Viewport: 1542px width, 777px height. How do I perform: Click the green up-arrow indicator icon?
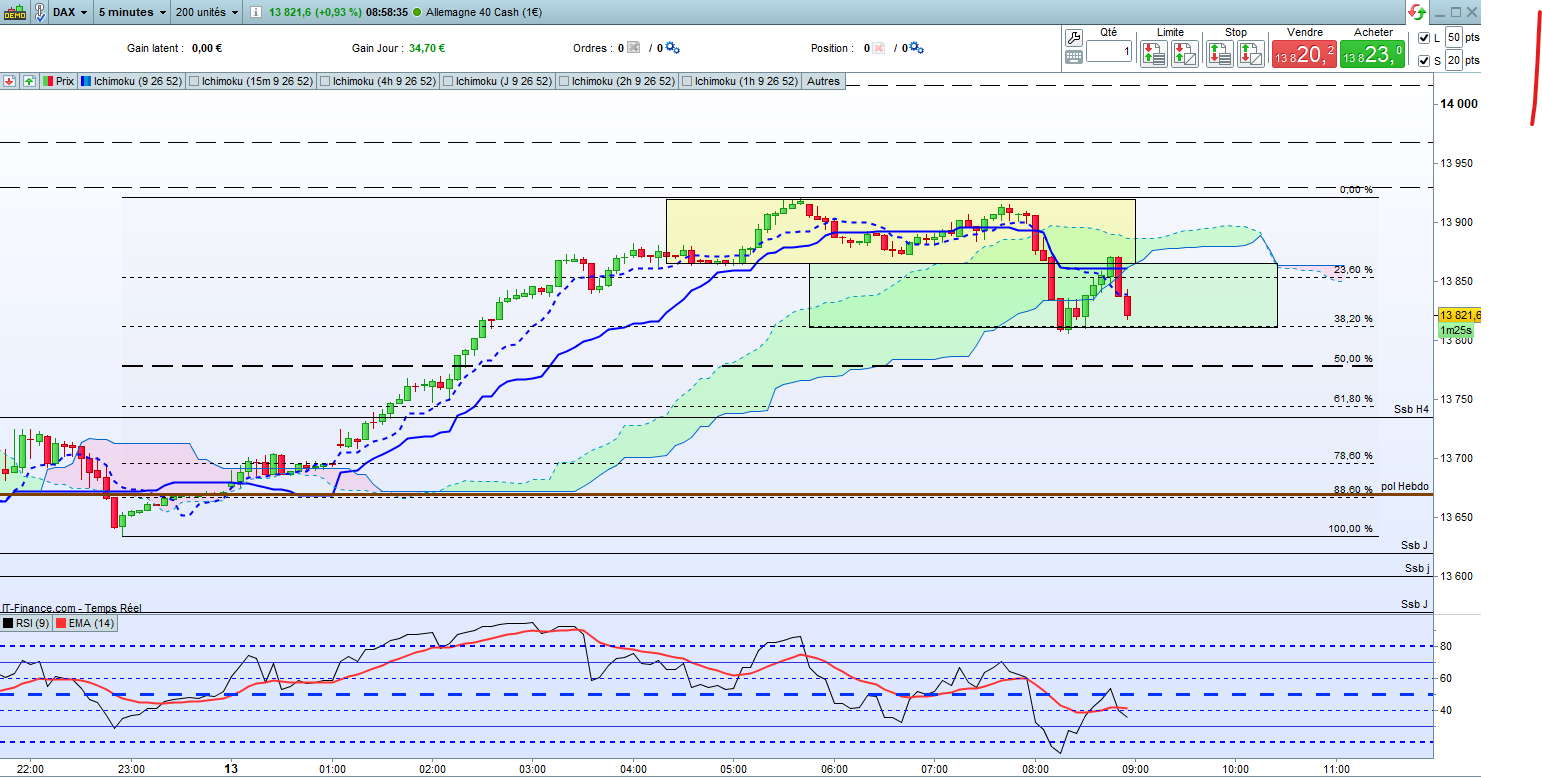click(28, 81)
